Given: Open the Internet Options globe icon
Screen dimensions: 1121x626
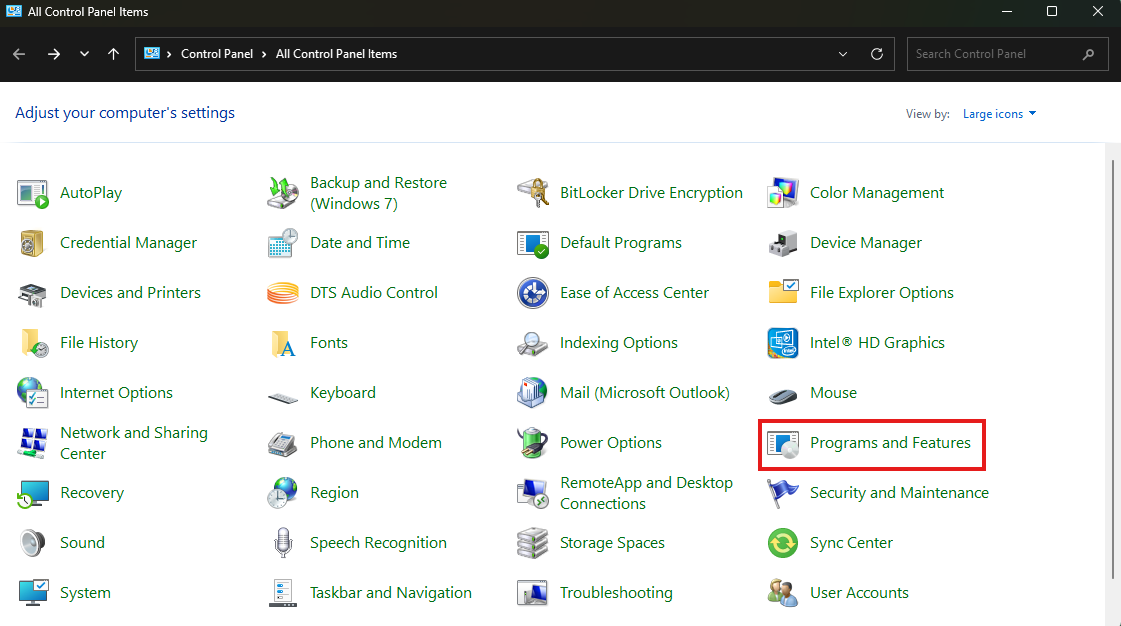Looking at the screenshot, I should 32,393.
